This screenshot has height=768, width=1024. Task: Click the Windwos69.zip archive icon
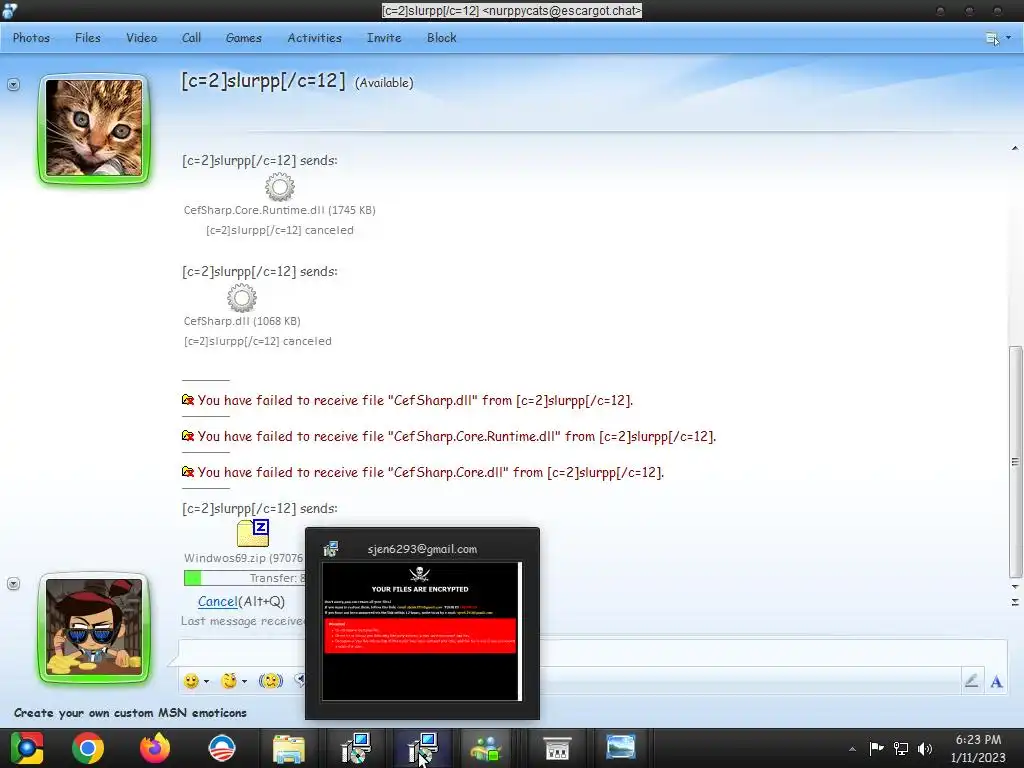point(253,533)
